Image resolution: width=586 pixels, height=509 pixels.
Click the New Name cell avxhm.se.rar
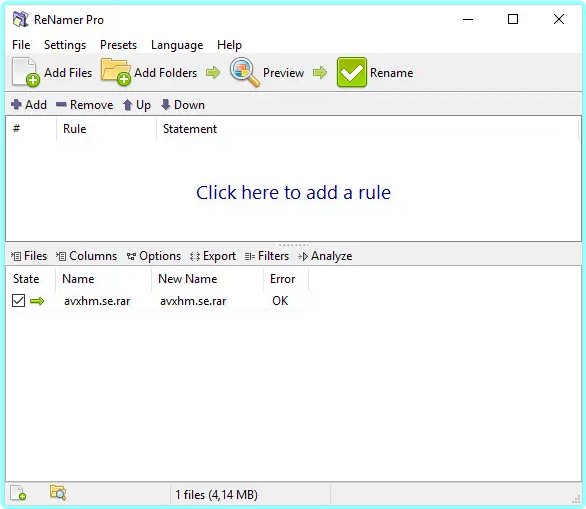(x=193, y=301)
